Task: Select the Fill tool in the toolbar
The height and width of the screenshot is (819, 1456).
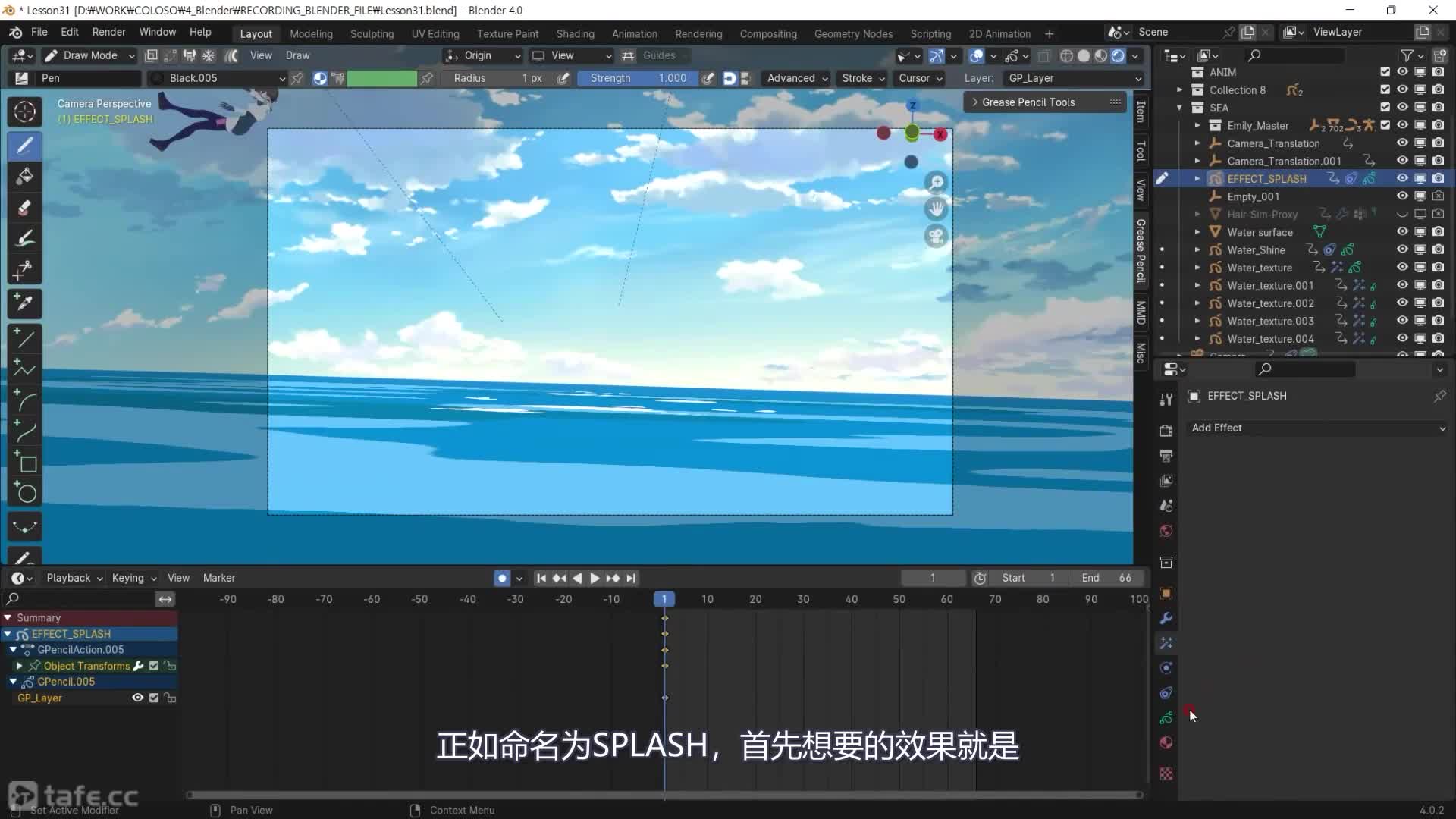Action: click(x=24, y=177)
